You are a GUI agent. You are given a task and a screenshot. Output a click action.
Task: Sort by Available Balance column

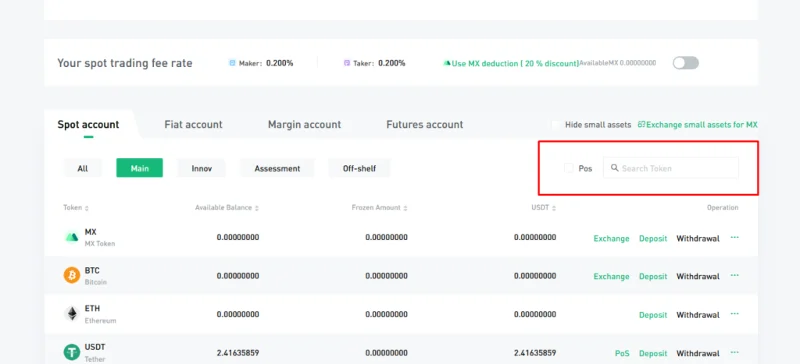[227, 208]
